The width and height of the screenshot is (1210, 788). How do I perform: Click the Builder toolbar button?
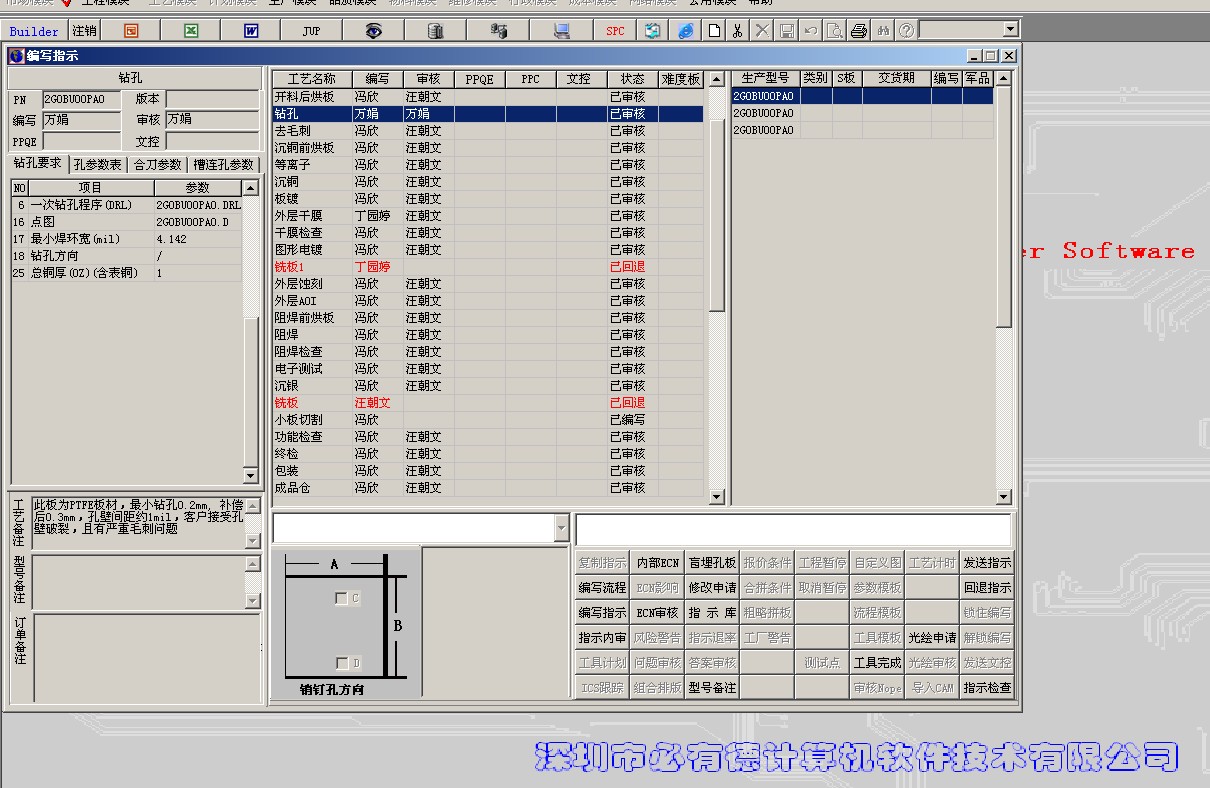[34, 31]
